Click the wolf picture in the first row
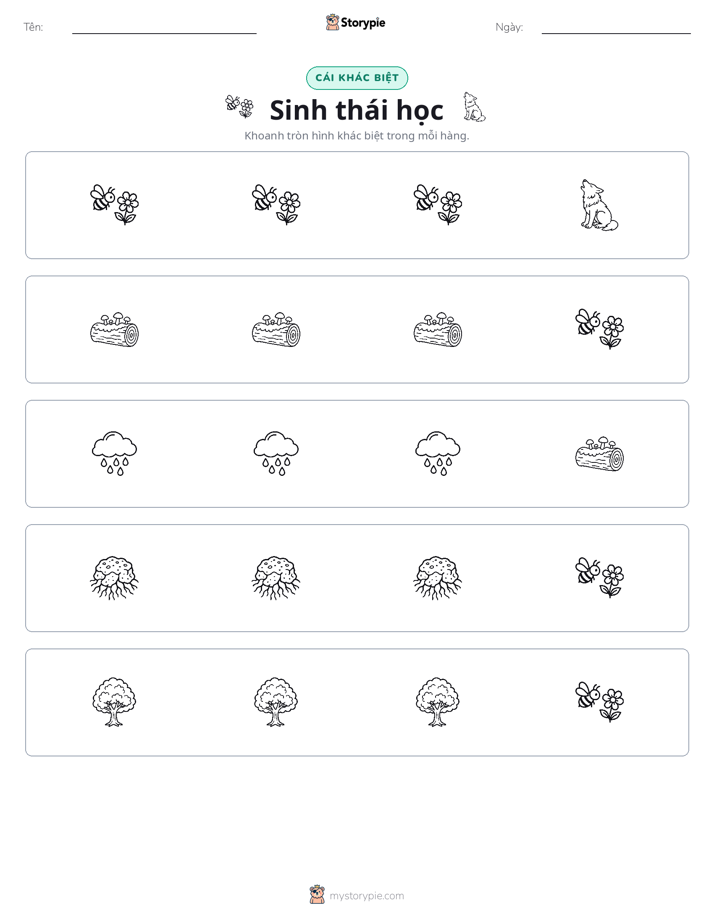Image resolution: width=714 pixels, height=924 pixels. click(x=599, y=205)
